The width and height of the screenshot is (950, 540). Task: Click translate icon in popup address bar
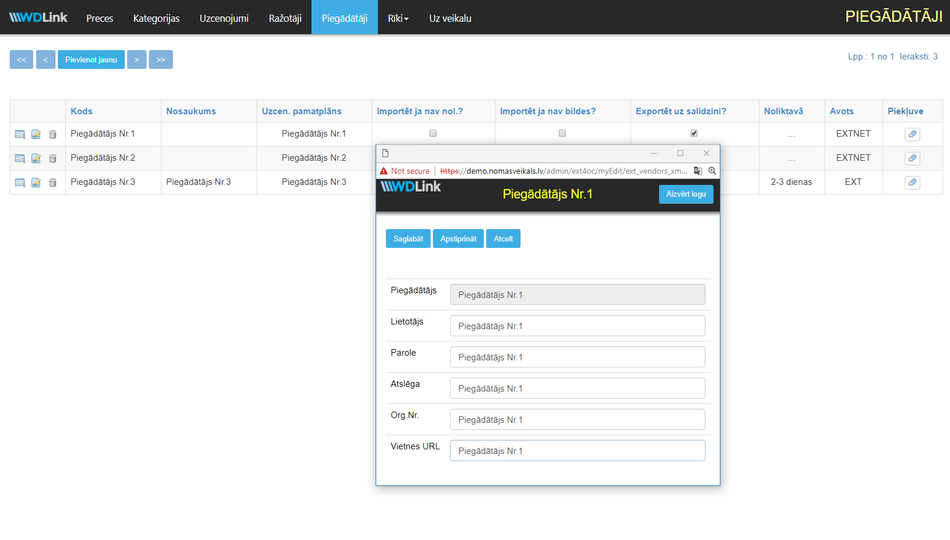(698, 171)
